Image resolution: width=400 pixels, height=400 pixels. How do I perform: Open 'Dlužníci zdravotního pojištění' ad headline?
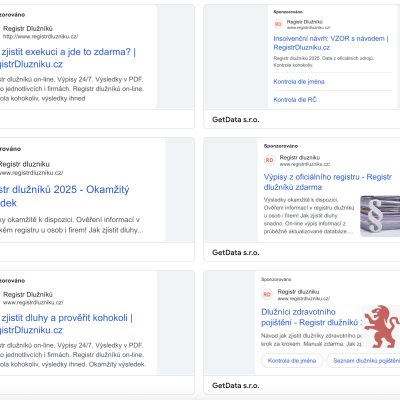point(311,317)
